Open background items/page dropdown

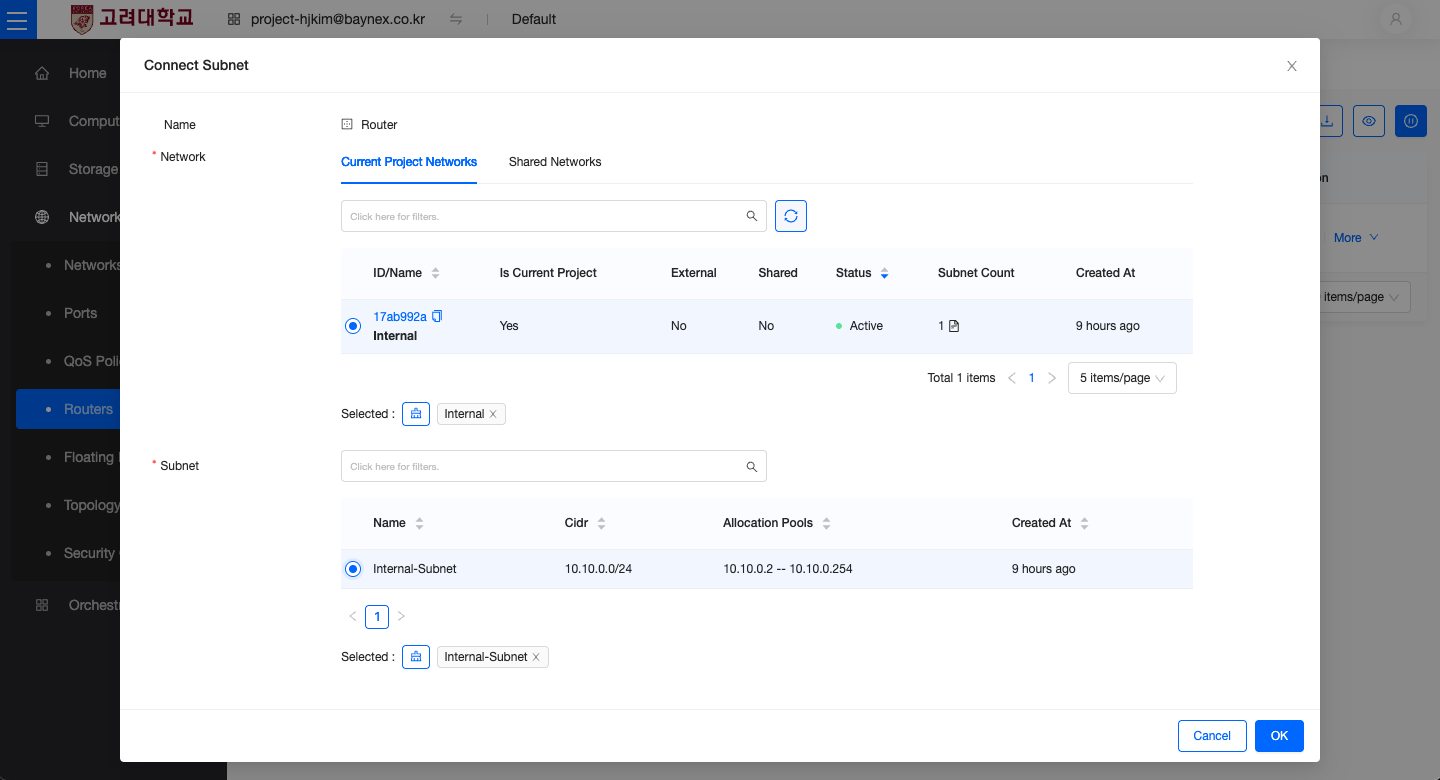point(1366,297)
